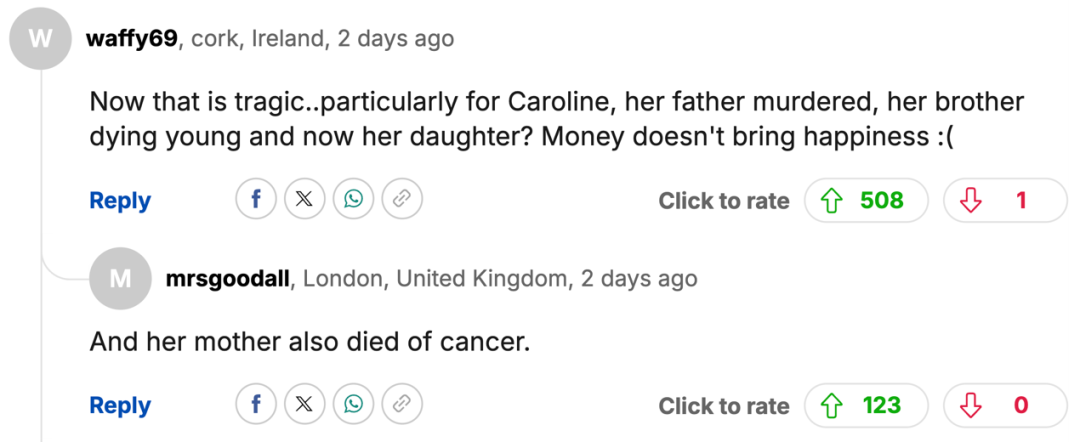Share mrsgoodall's comment on X
The image size is (1080, 442).
point(305,405)
